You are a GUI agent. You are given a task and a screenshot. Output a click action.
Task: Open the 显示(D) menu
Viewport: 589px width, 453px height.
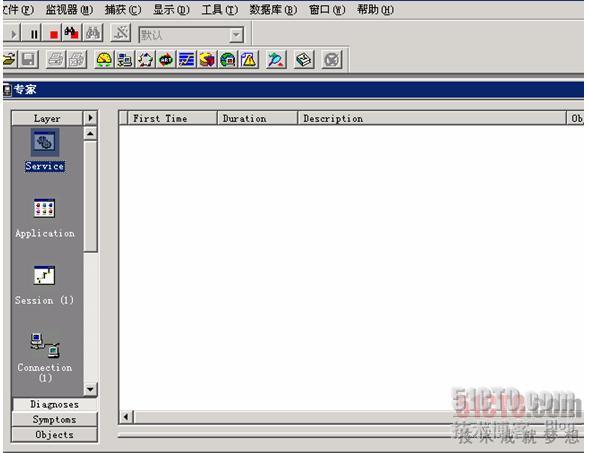point(171,9)
